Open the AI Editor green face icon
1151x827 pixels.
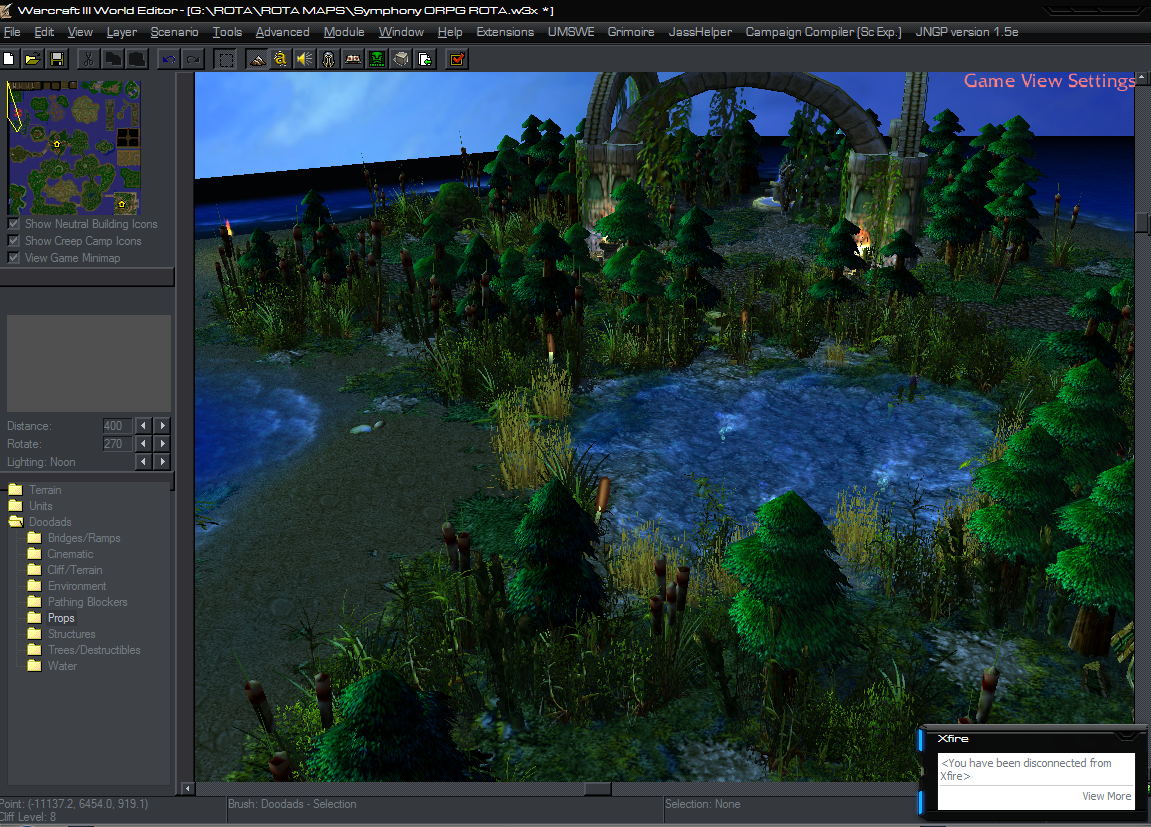click(377, 59)
